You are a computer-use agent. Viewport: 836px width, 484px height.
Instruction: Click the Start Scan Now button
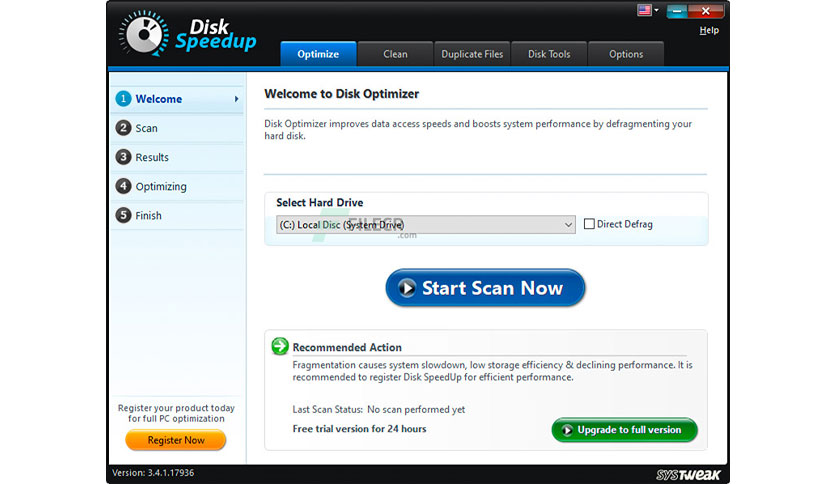point(485,288)
